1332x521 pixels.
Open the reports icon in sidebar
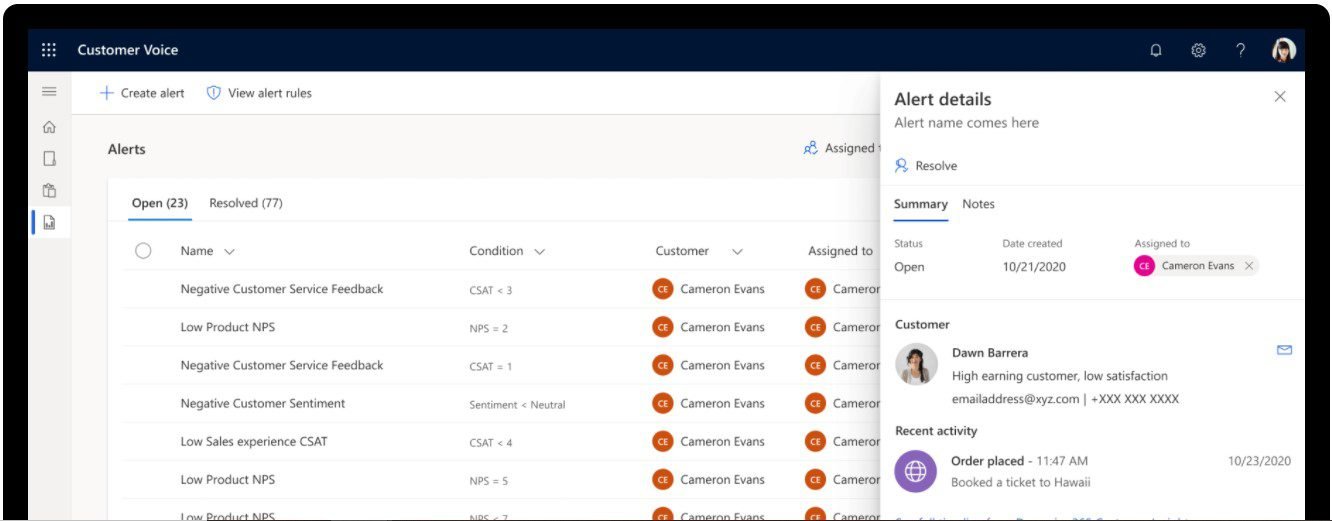pos(49,222)
